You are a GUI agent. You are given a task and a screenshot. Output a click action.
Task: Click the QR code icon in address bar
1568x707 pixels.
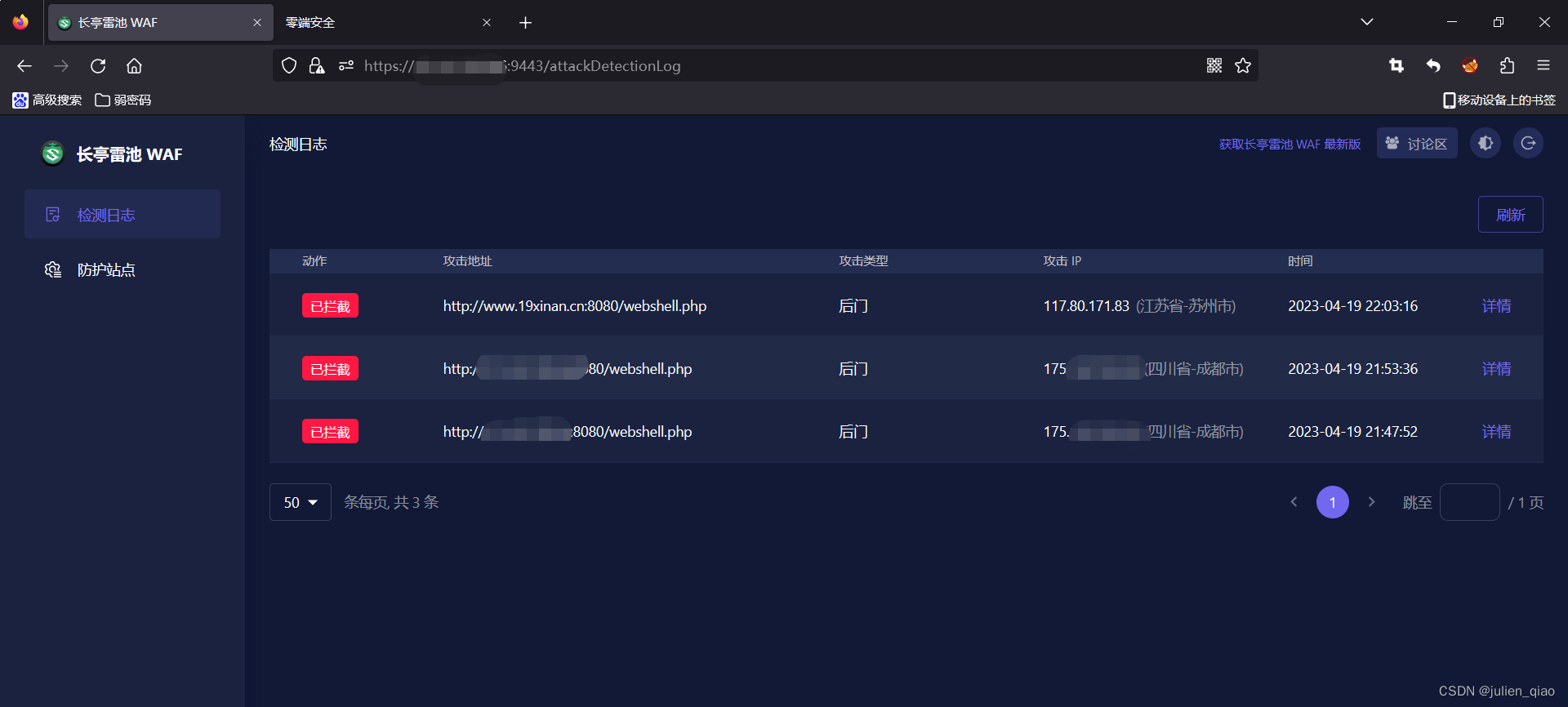1214,66
